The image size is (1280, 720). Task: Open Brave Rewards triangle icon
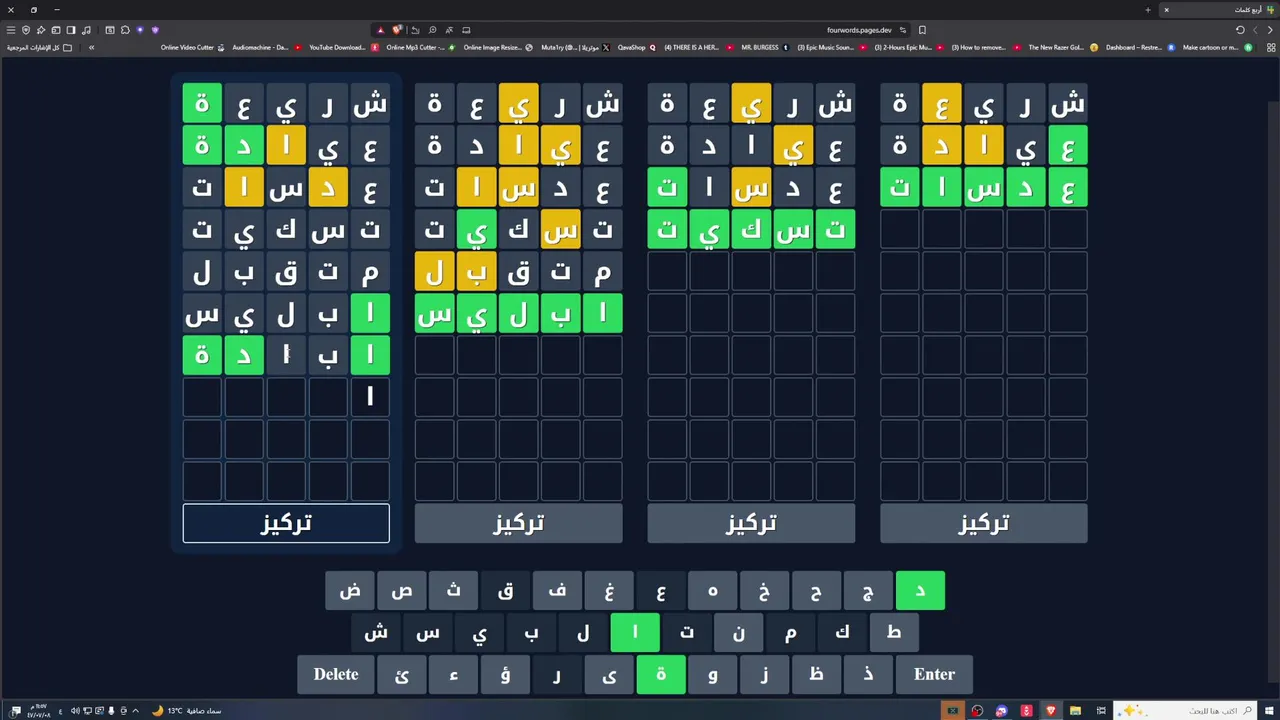coord(380,30)
